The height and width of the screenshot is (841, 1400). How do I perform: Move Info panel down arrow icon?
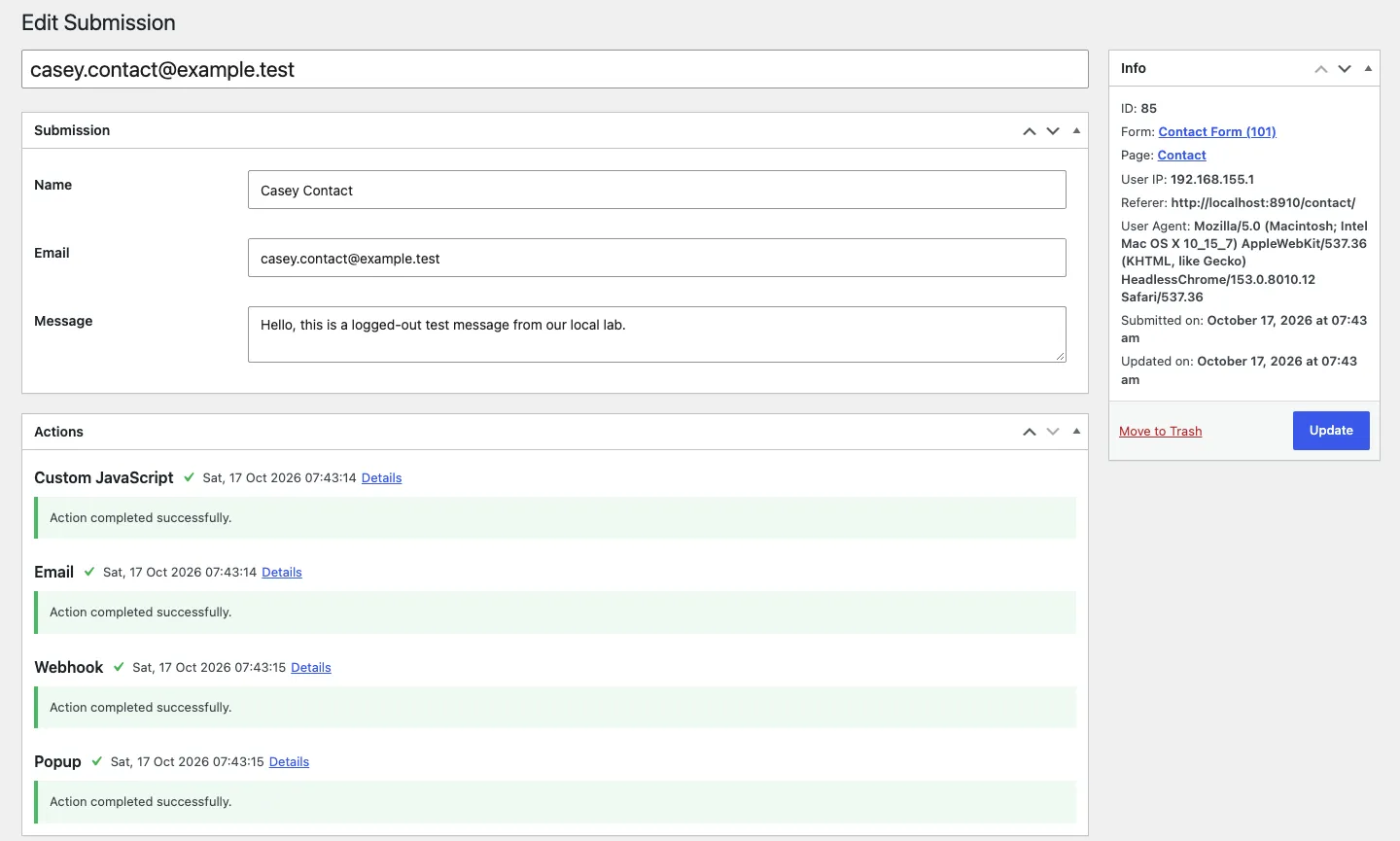[x=1345, y=69]
